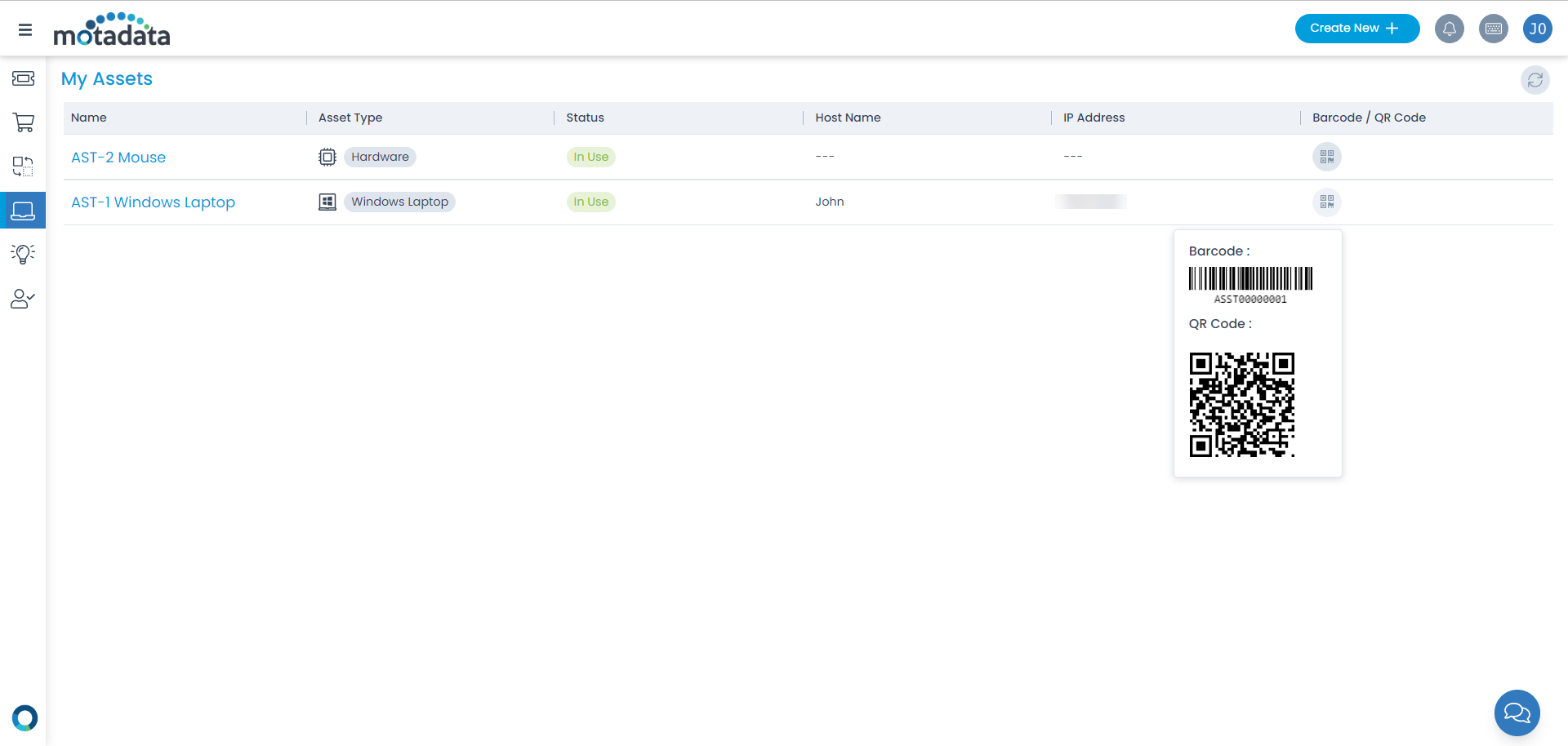
Task: Click the Host Name column header
Action: (x=848, y=118)
